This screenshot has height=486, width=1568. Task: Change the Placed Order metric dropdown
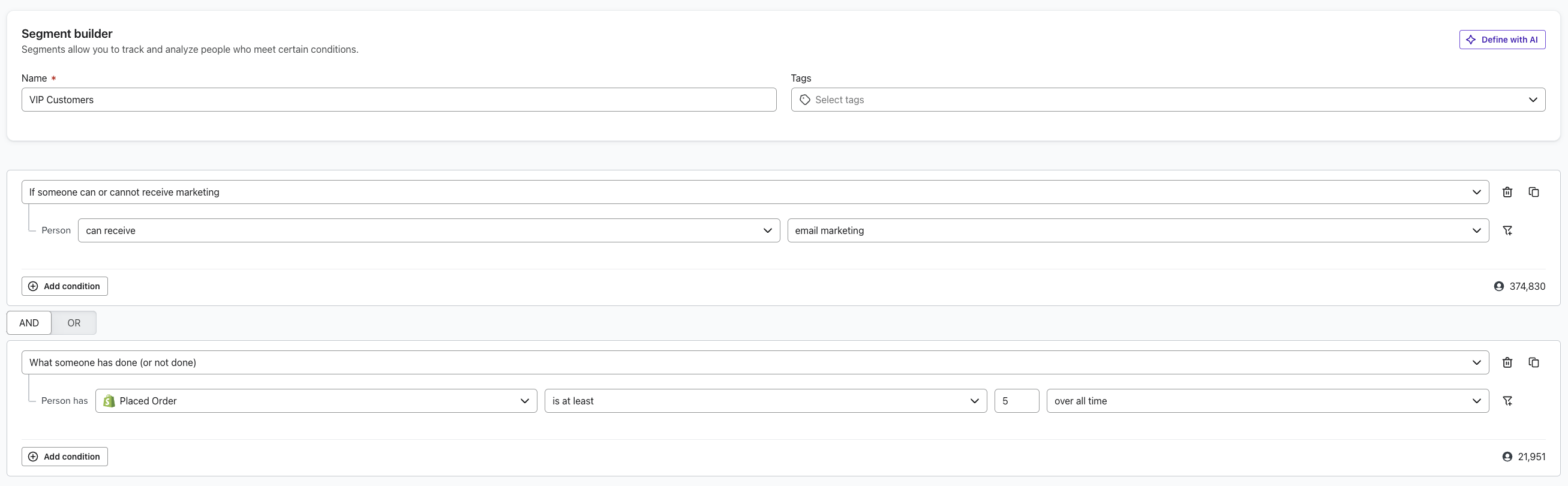[x=316, y=401]
